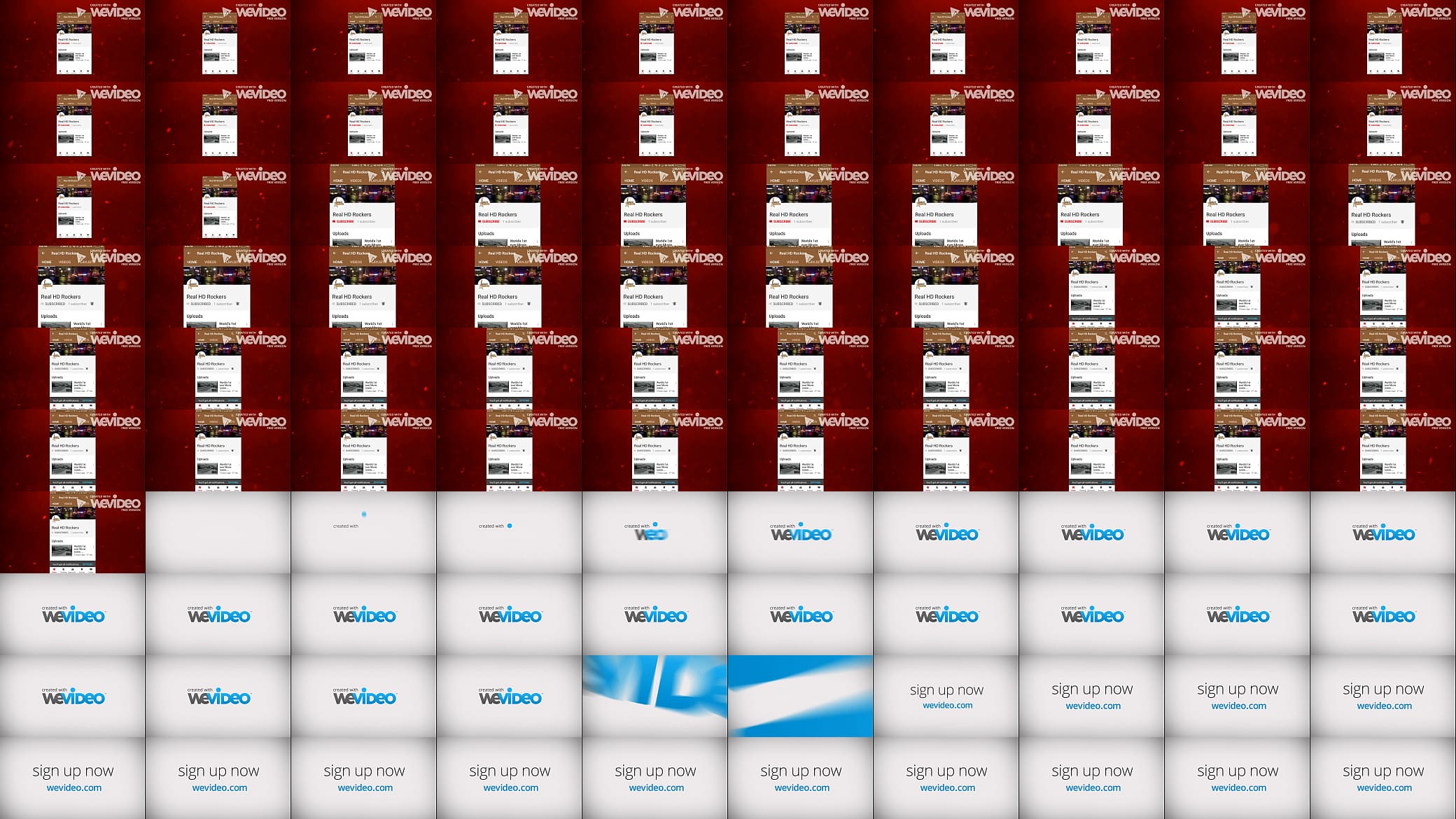Open the frame with faint dot above 'created with'

click(x=364, y=532)
